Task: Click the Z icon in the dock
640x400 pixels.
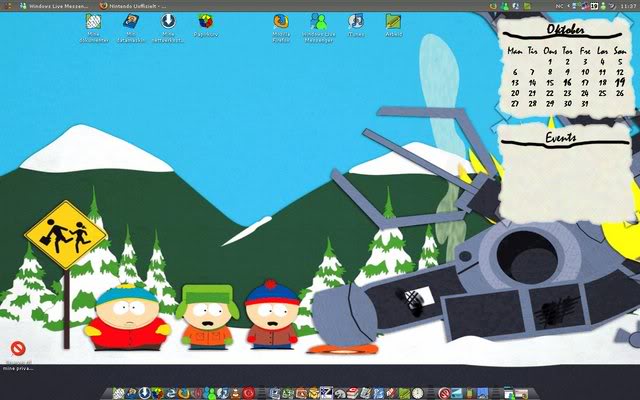Action: (326, 393)
